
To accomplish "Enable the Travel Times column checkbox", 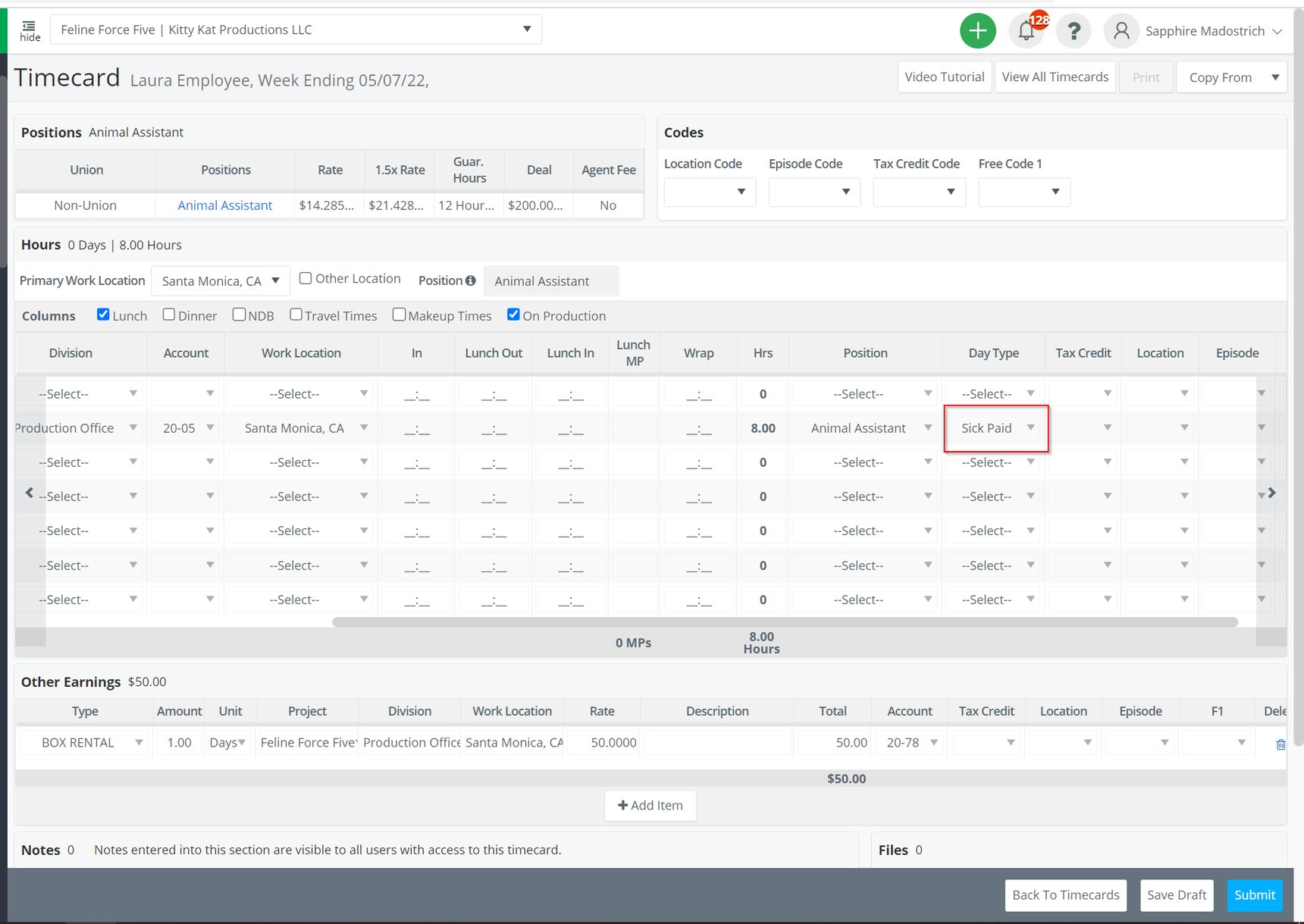I will coord(296,315).
